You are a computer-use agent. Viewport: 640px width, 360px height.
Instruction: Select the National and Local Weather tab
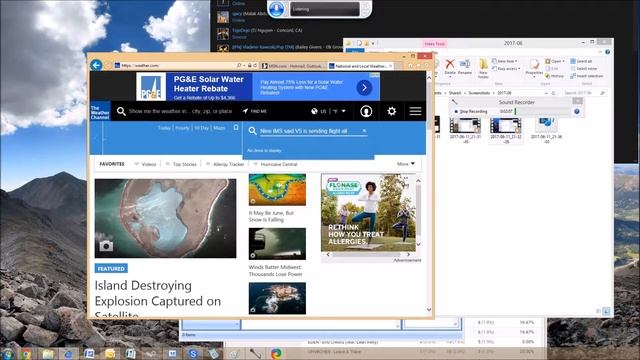(360, 66)
